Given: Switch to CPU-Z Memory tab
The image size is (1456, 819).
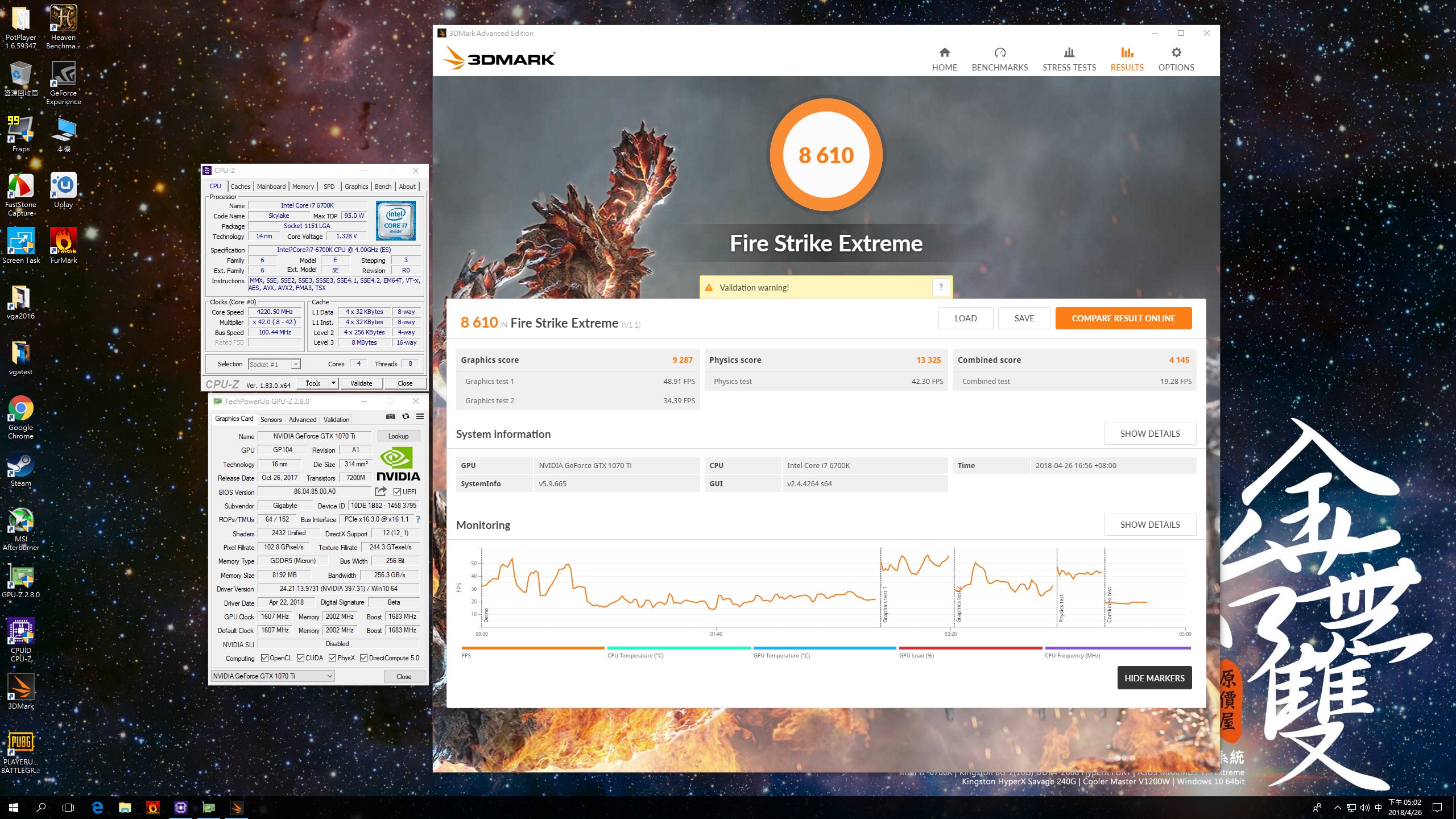Looking at the screenshot, I should (x=303, y=187).
